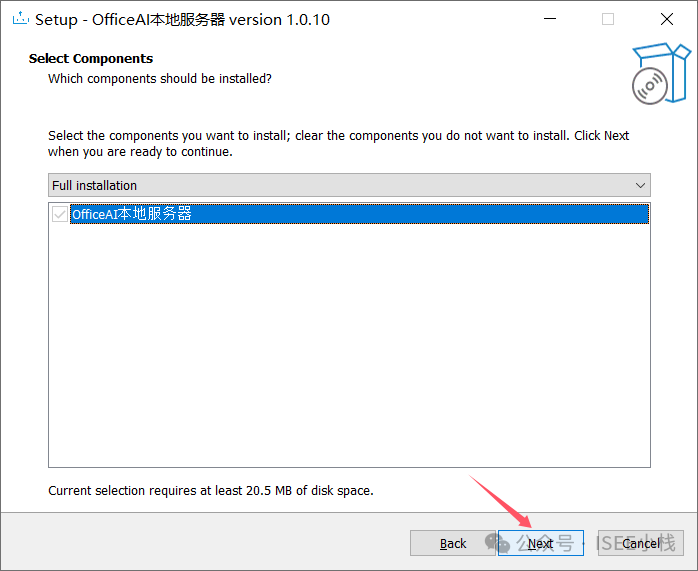This screenshot has width=698, height=571.
Task: Click 'Which components should be installed?' text
Action: coord(160,79)
